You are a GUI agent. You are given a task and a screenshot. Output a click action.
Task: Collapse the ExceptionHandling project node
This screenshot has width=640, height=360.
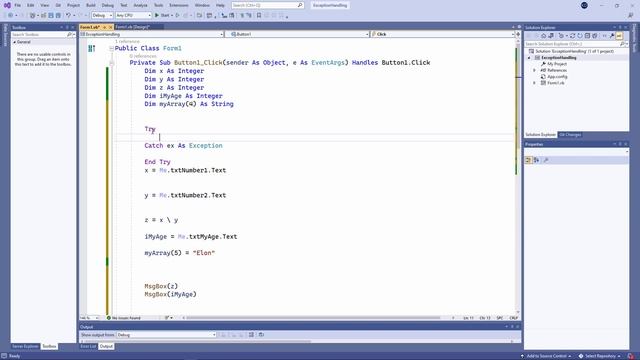click(x=529, y=58)
